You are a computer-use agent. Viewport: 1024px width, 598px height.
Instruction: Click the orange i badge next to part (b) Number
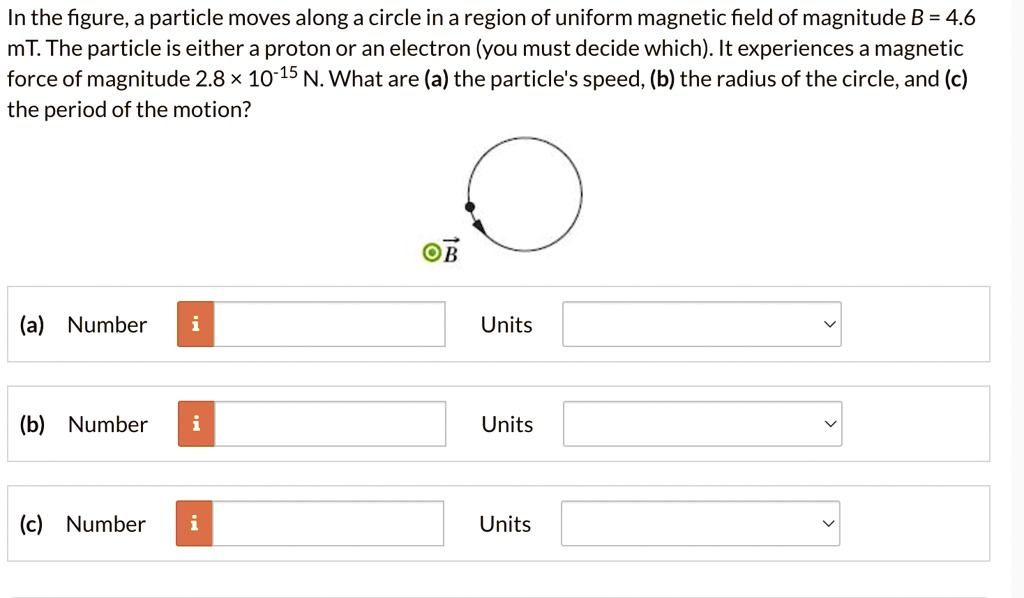coord(195,423)
